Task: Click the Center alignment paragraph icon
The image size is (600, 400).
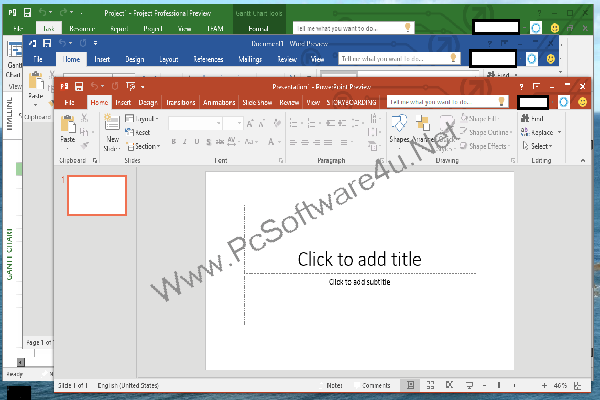Action: coord(305,142)
